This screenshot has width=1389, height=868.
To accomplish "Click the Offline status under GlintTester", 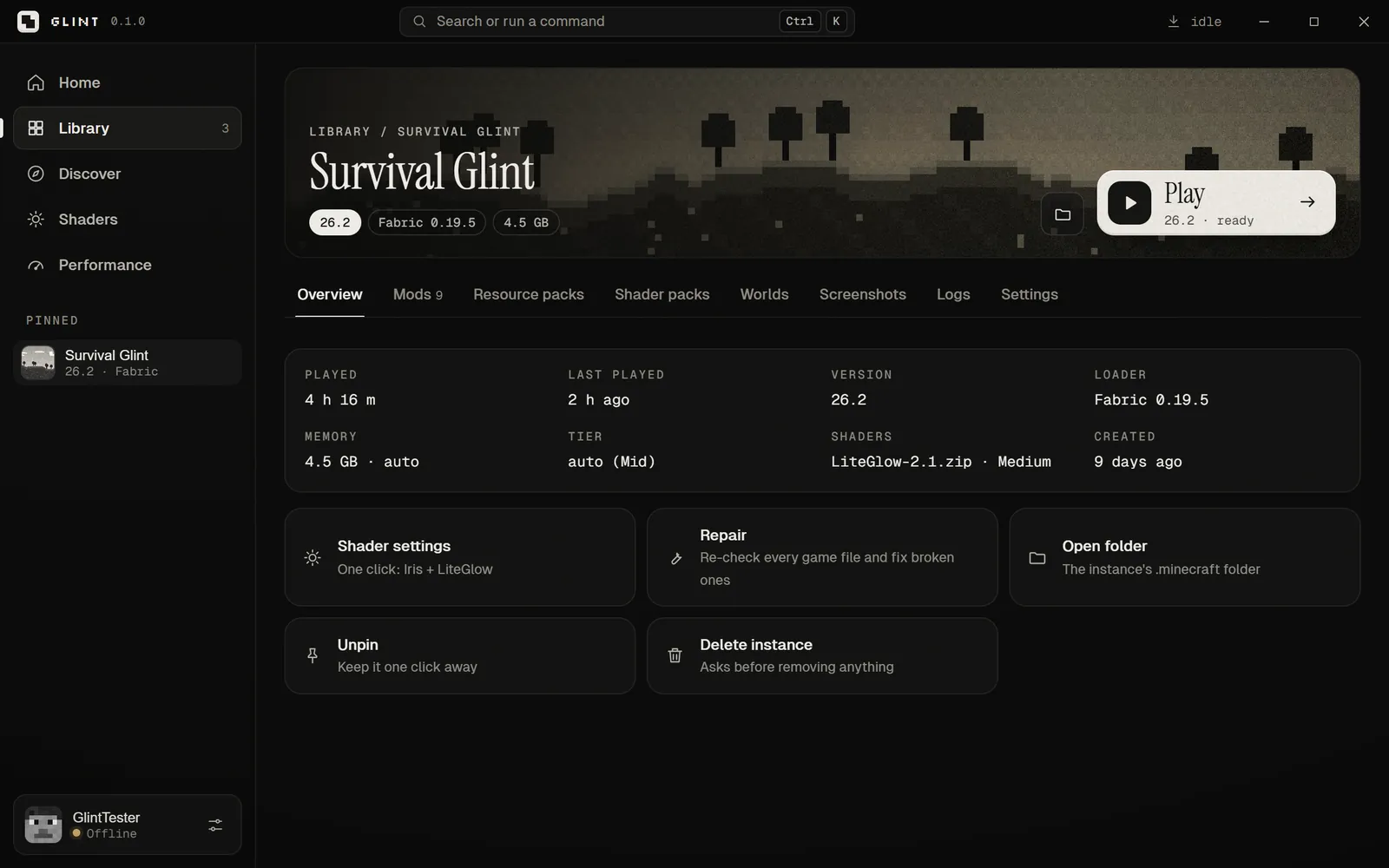I will [104, 833].
